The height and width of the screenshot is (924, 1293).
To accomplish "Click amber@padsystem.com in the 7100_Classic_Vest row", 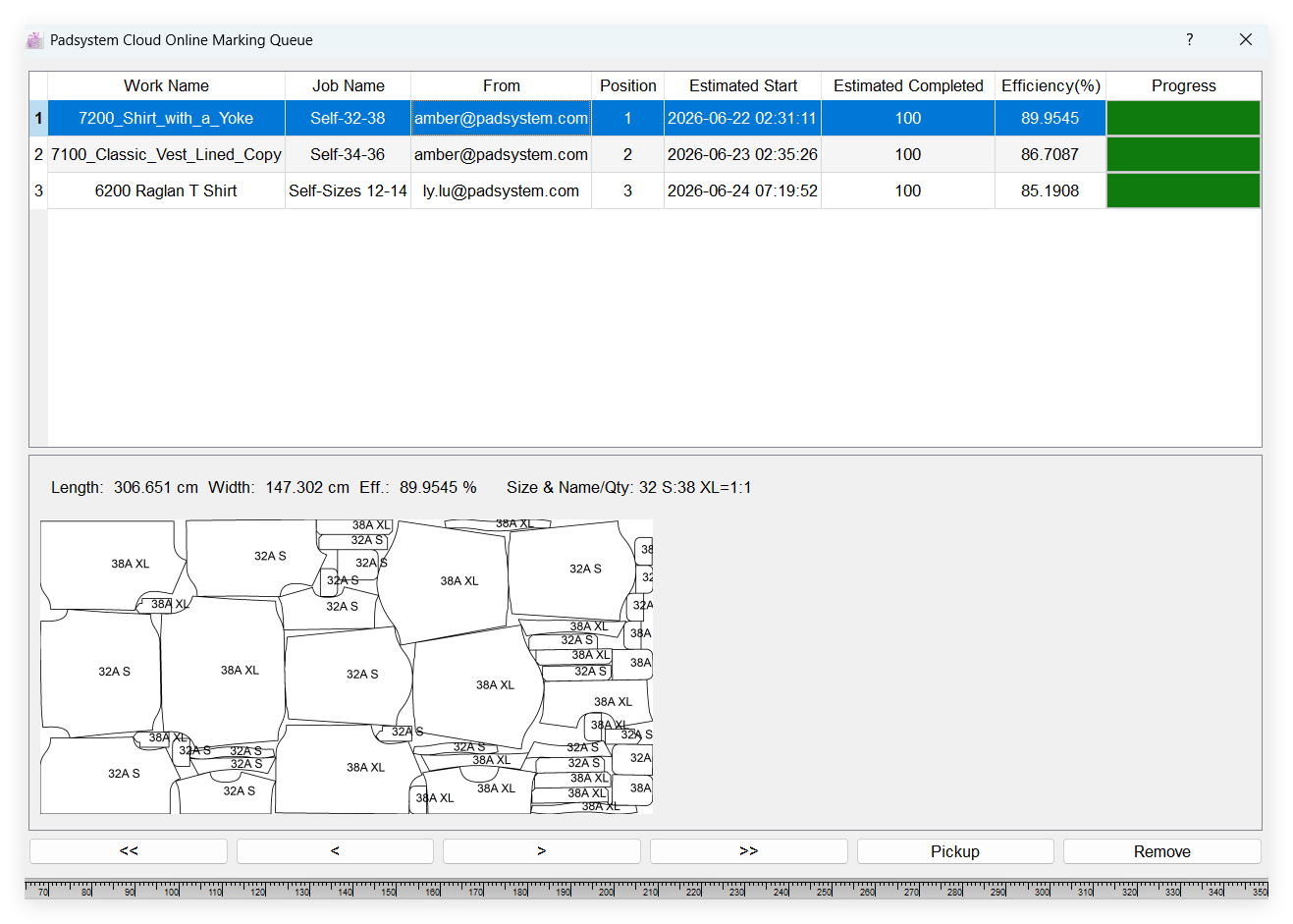I will [x=501, y=154].
